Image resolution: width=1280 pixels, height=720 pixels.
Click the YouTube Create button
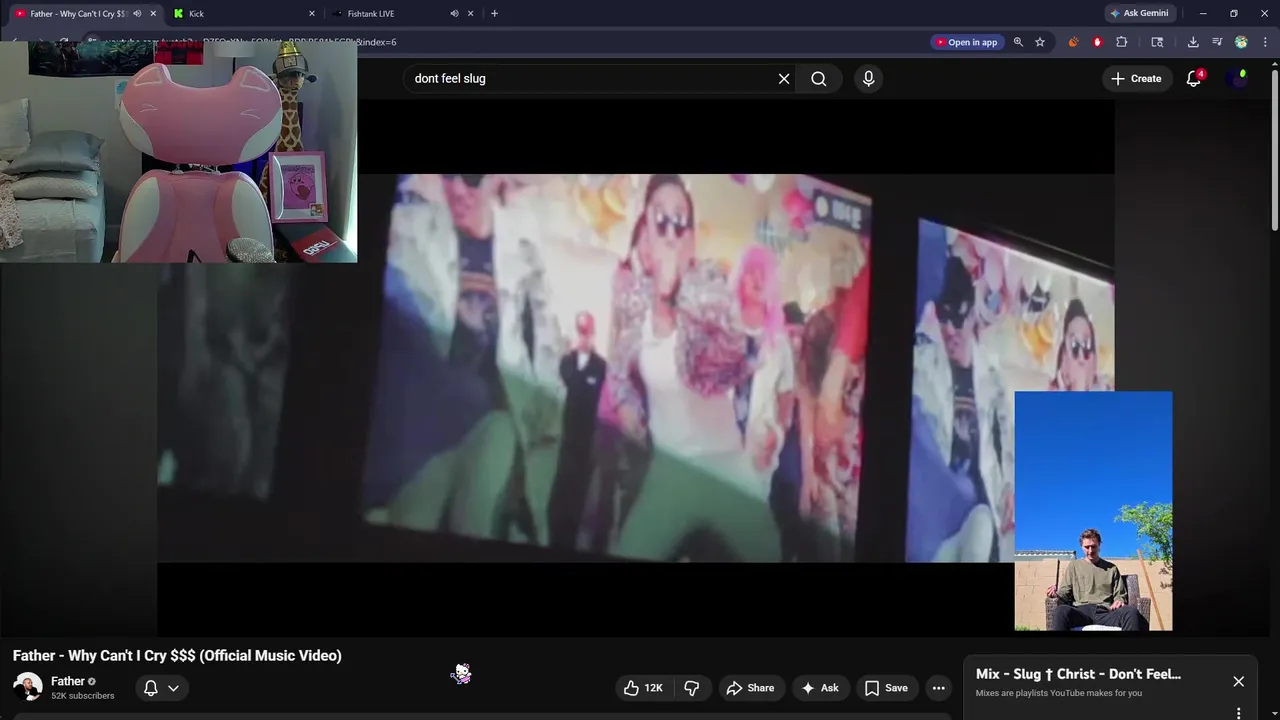pyautogui.click(x=1136, y=78)
